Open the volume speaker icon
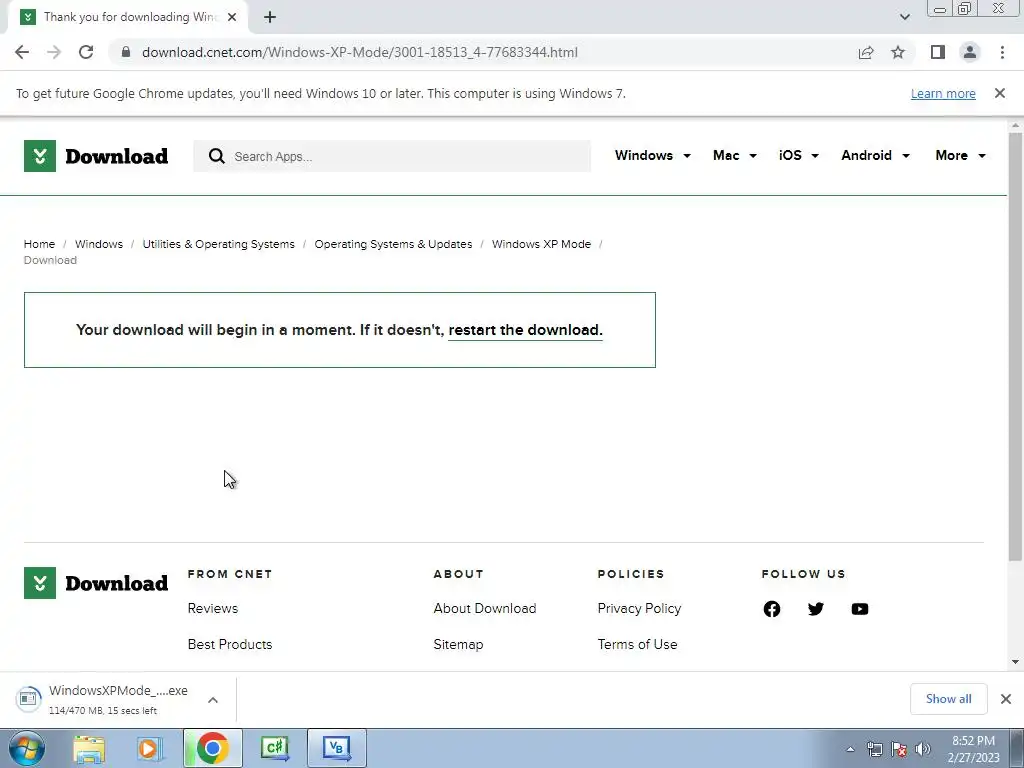The width and height of the screenshot is (1024, 768). click(x=923, y=749)
